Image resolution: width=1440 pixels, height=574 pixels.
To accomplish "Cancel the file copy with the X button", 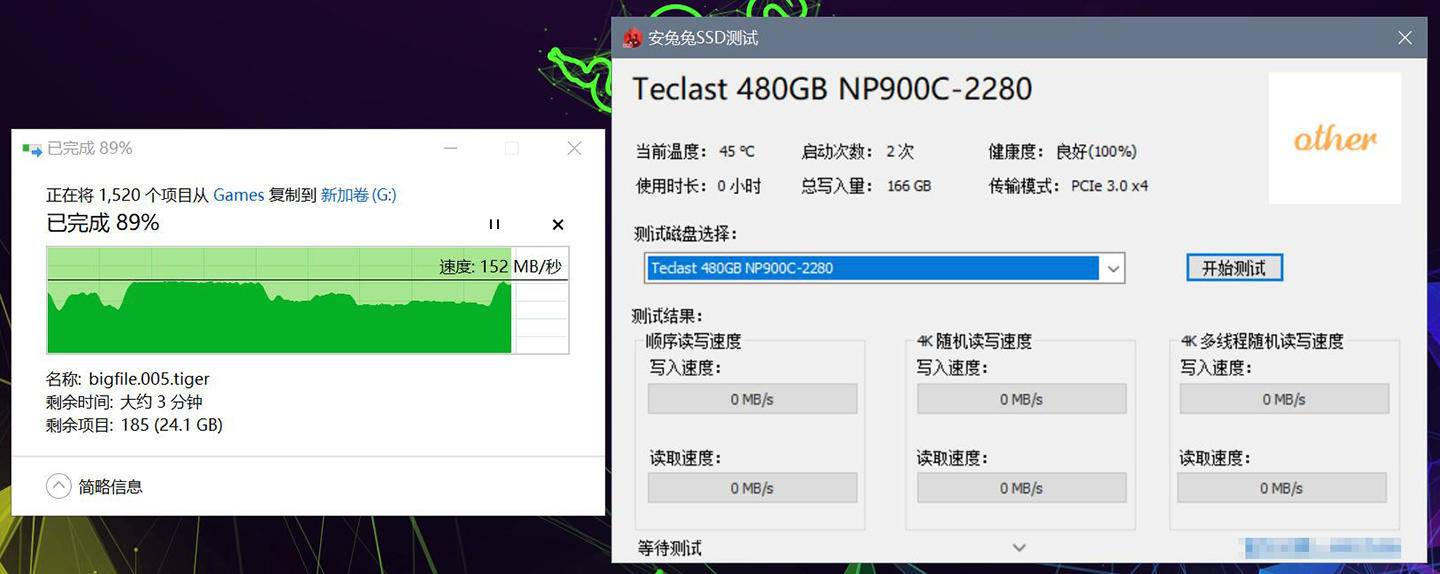I will point(558,224).
